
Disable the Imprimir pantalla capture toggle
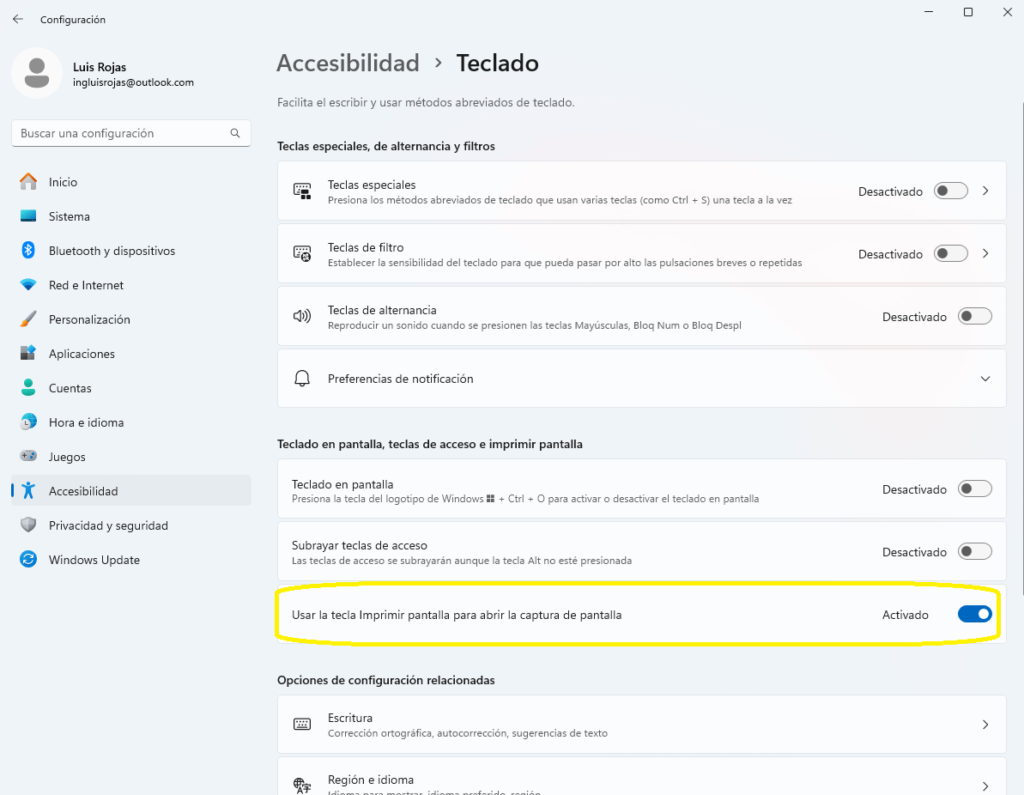tap(974, 615)
